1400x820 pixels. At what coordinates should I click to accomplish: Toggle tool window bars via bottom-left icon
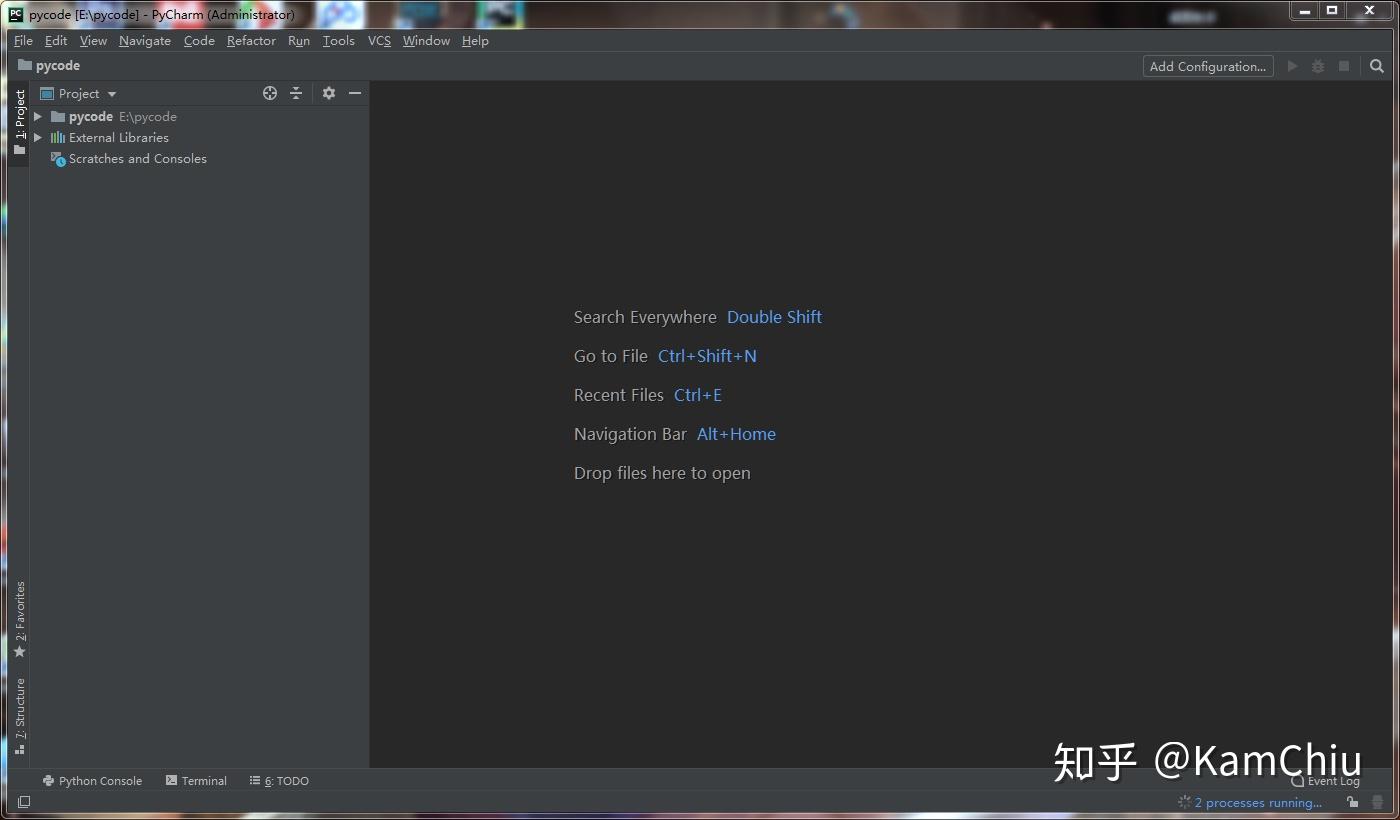24,802
